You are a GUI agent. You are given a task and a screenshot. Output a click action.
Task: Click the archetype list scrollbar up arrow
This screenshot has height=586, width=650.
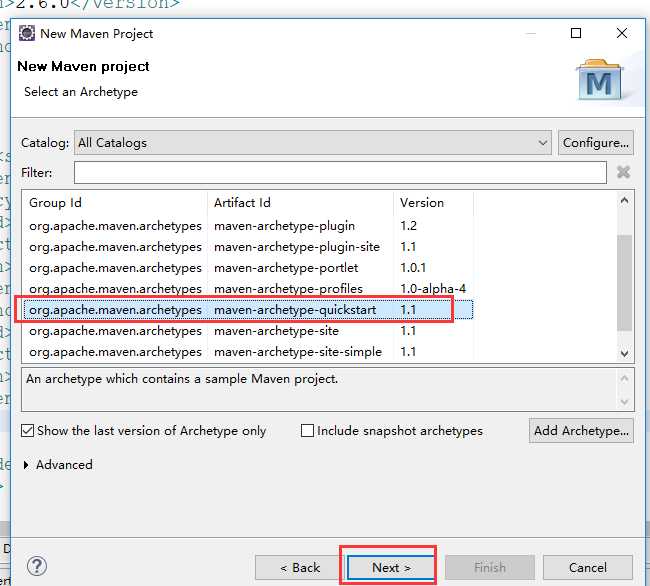(624, 201)
